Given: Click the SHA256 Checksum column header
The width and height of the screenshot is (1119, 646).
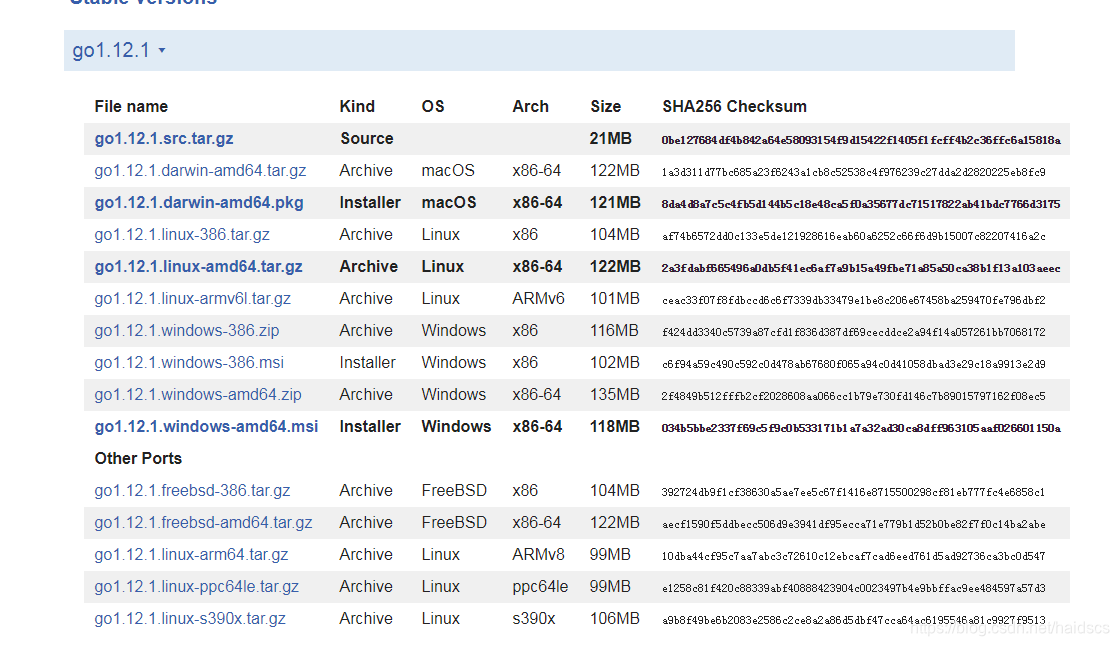Looking at the screenshot, I should pyautogui.click(x=734, y=106).
